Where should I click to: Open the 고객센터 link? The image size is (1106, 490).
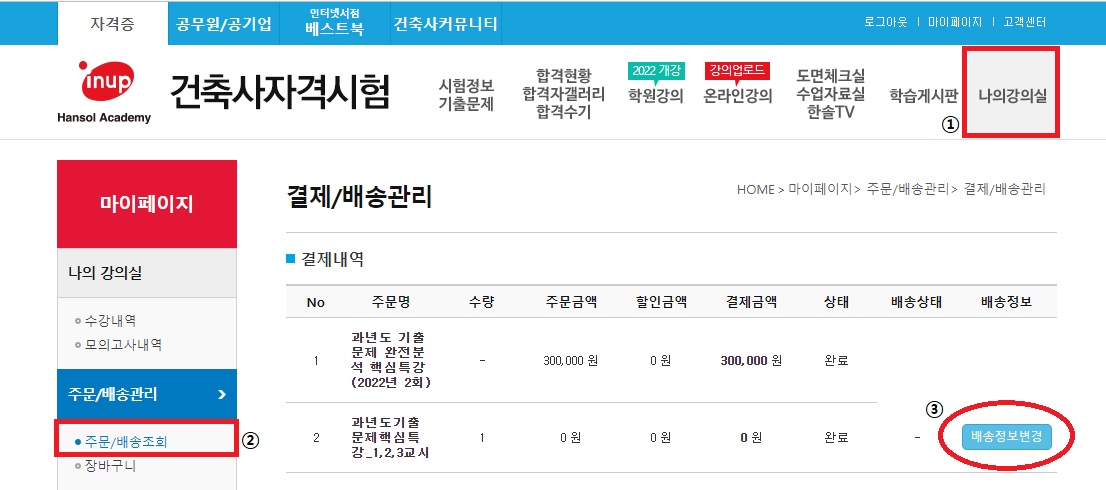(1025, 22)
